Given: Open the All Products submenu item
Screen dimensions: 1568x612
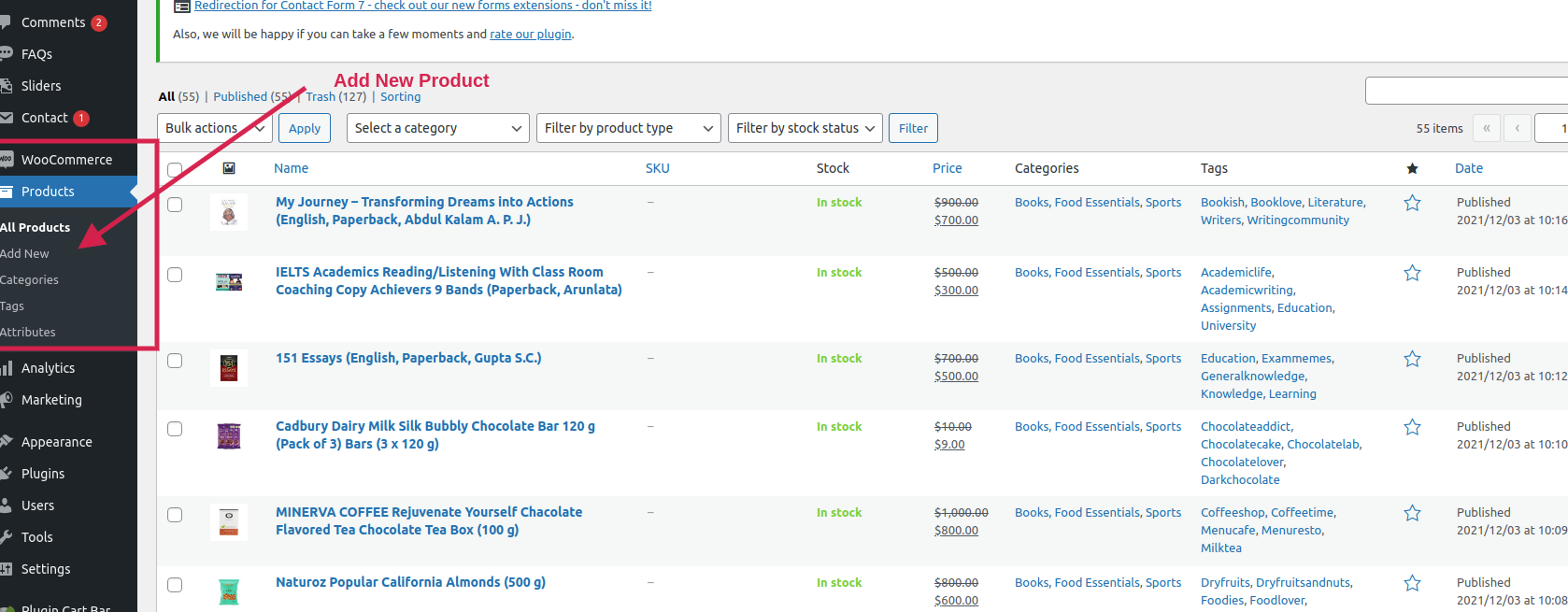Looking at the screenshot, I should pos(36,227).
